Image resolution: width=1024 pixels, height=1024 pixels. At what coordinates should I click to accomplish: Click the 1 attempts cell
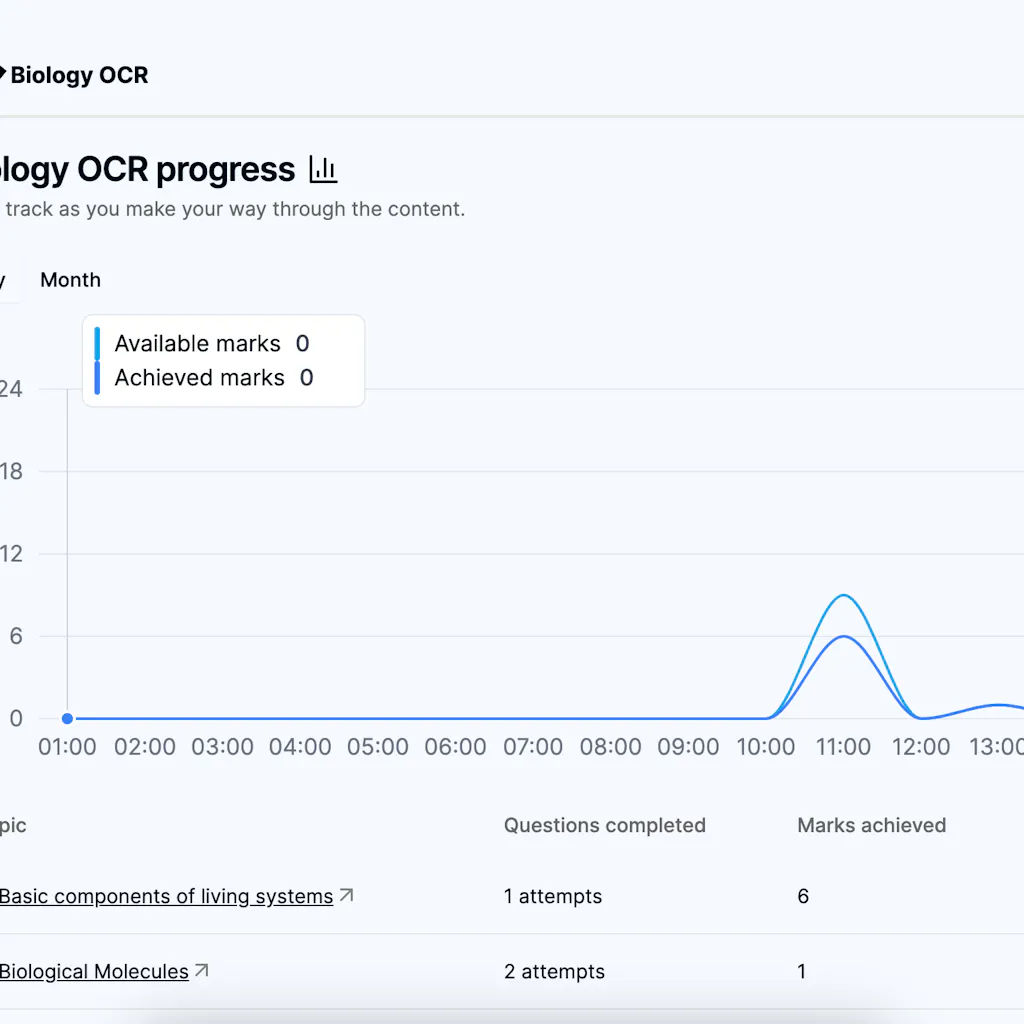coord(553,897)
